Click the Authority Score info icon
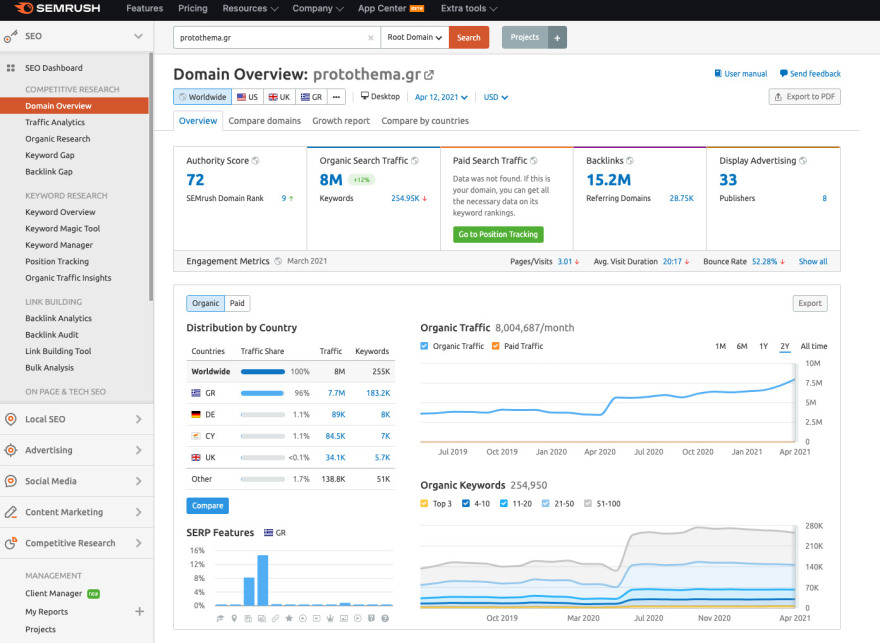This screenshot has height=643, width=880. pyautogui.click(x=255, y=160)
